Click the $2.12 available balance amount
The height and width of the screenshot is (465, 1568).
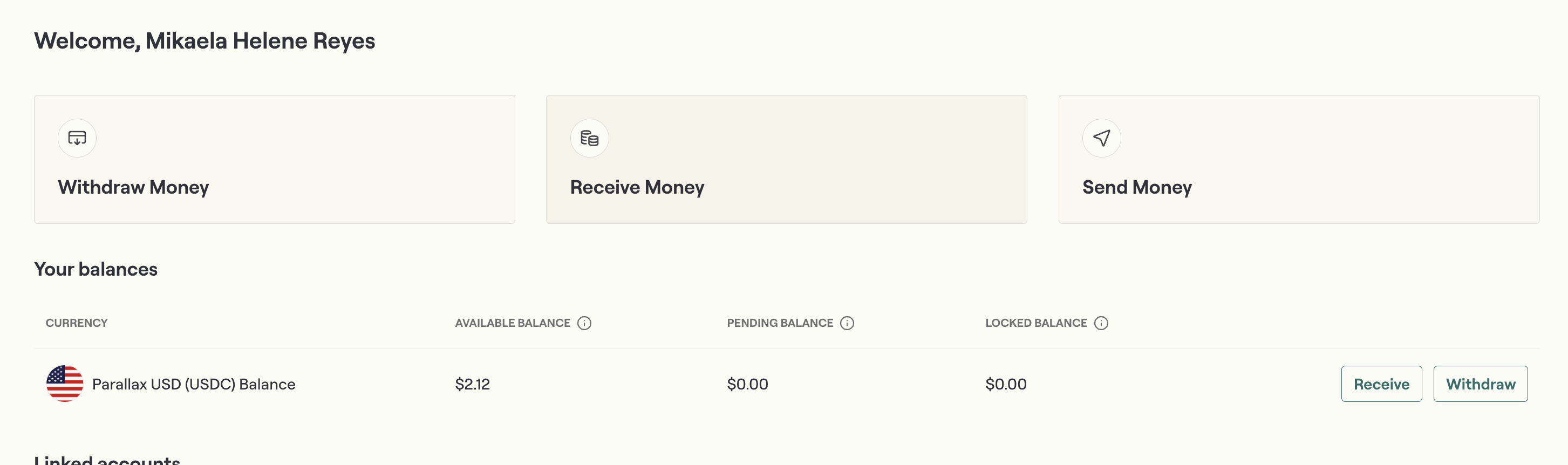(472, 384)
